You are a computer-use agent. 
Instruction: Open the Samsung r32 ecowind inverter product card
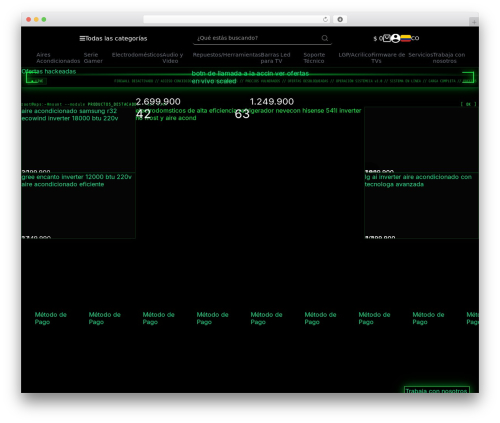point(78,140)
